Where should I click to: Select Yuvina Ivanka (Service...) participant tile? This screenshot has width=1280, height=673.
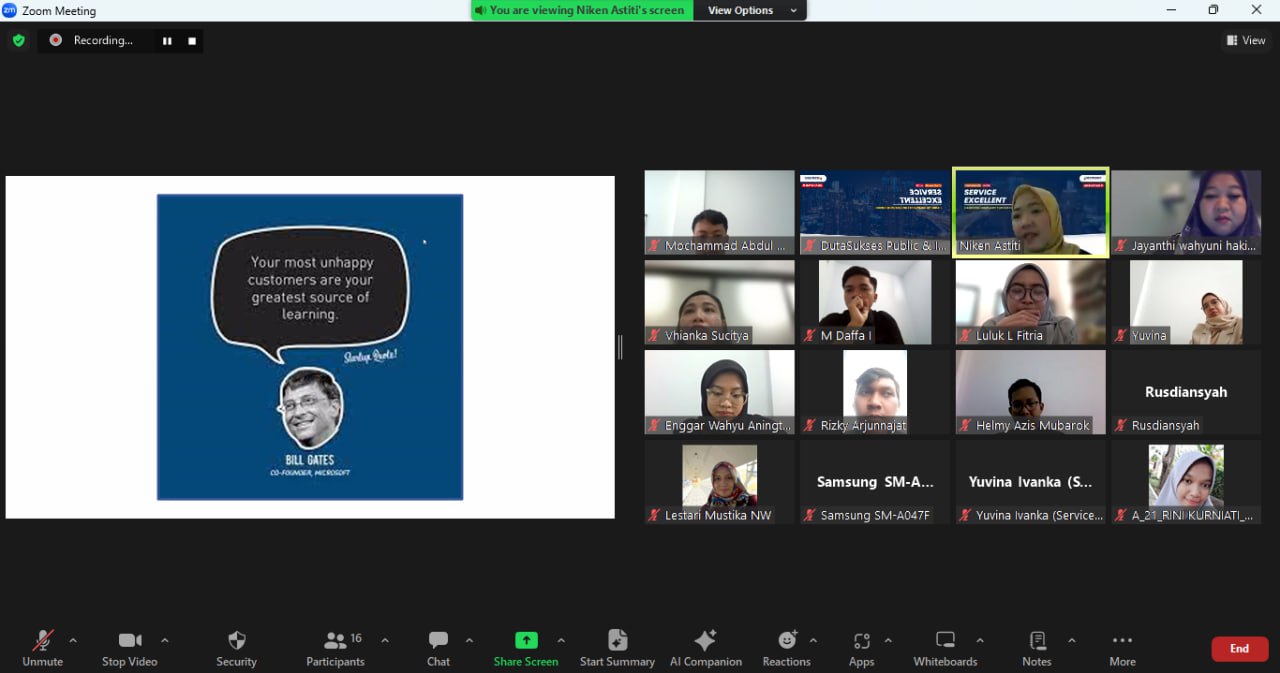[x=1031, y=483]
